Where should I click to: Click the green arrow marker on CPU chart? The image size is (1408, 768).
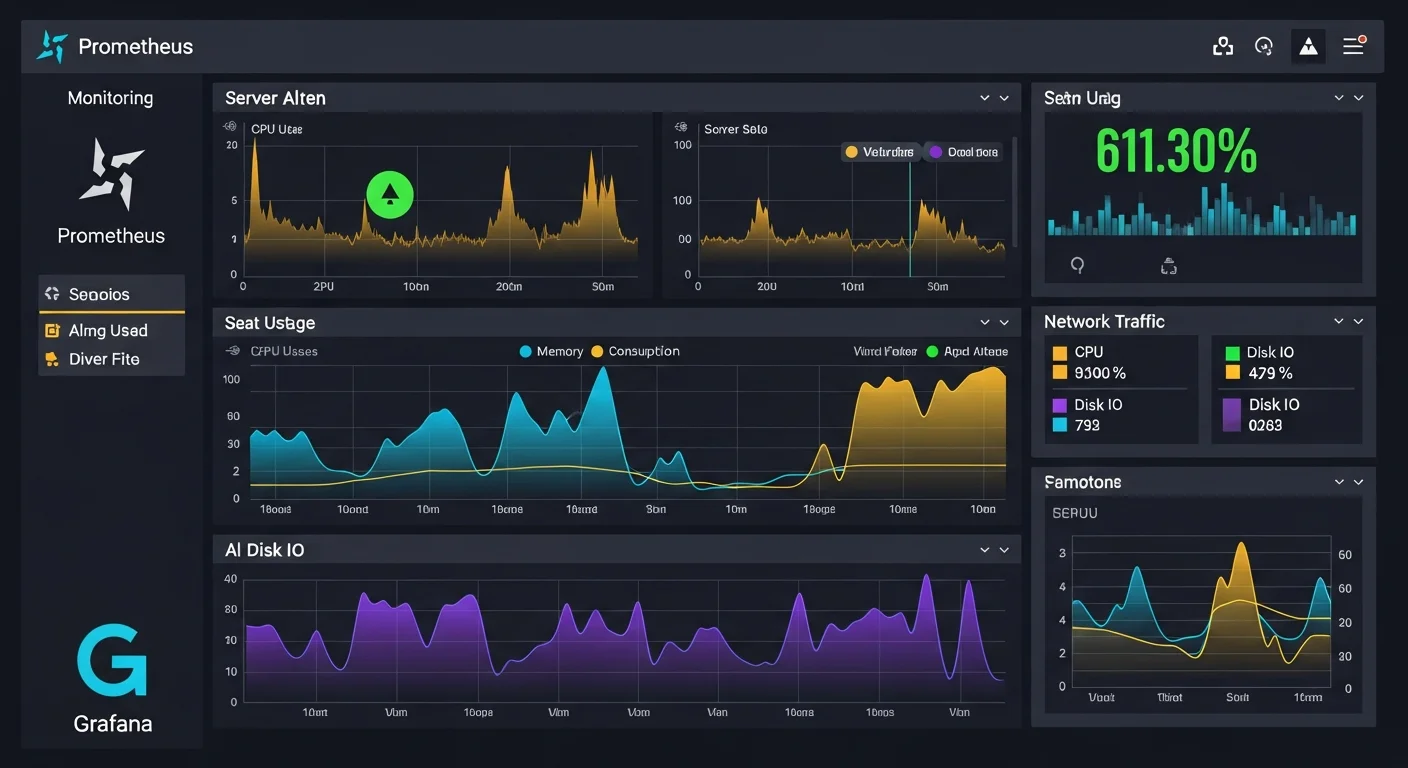(389, 194)
